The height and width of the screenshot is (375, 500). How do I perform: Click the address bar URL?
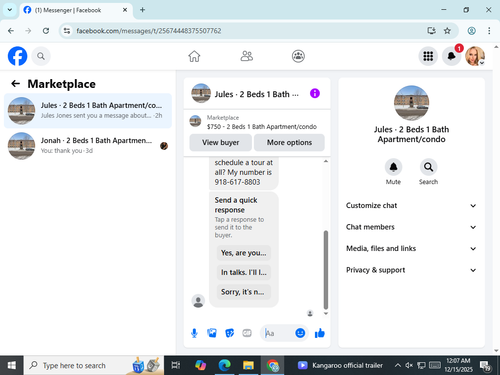149,31
